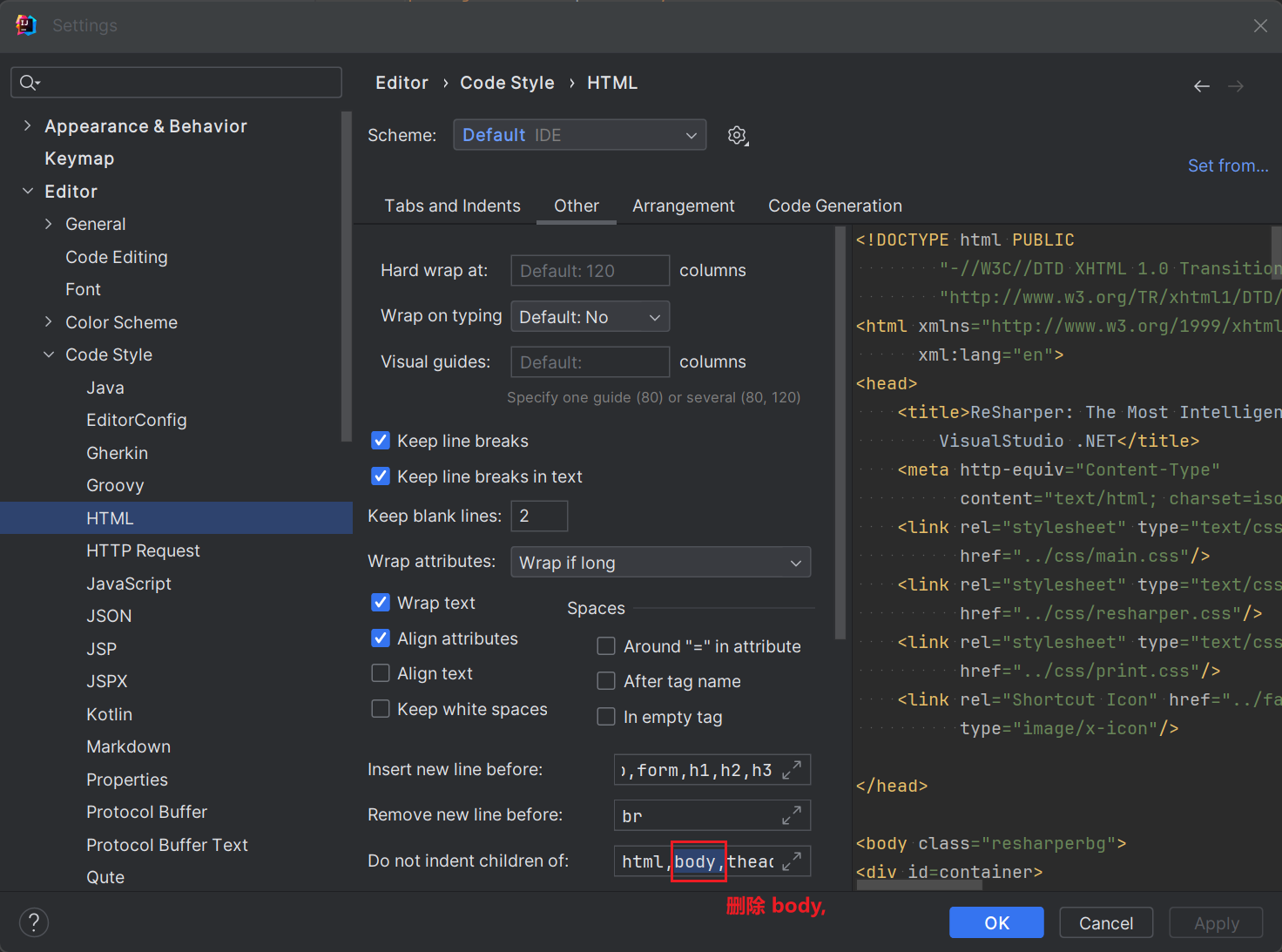Viewport: 1282px width, 952px height.
Task: Close the Settings dialog
Action: tap(1260, 26)
